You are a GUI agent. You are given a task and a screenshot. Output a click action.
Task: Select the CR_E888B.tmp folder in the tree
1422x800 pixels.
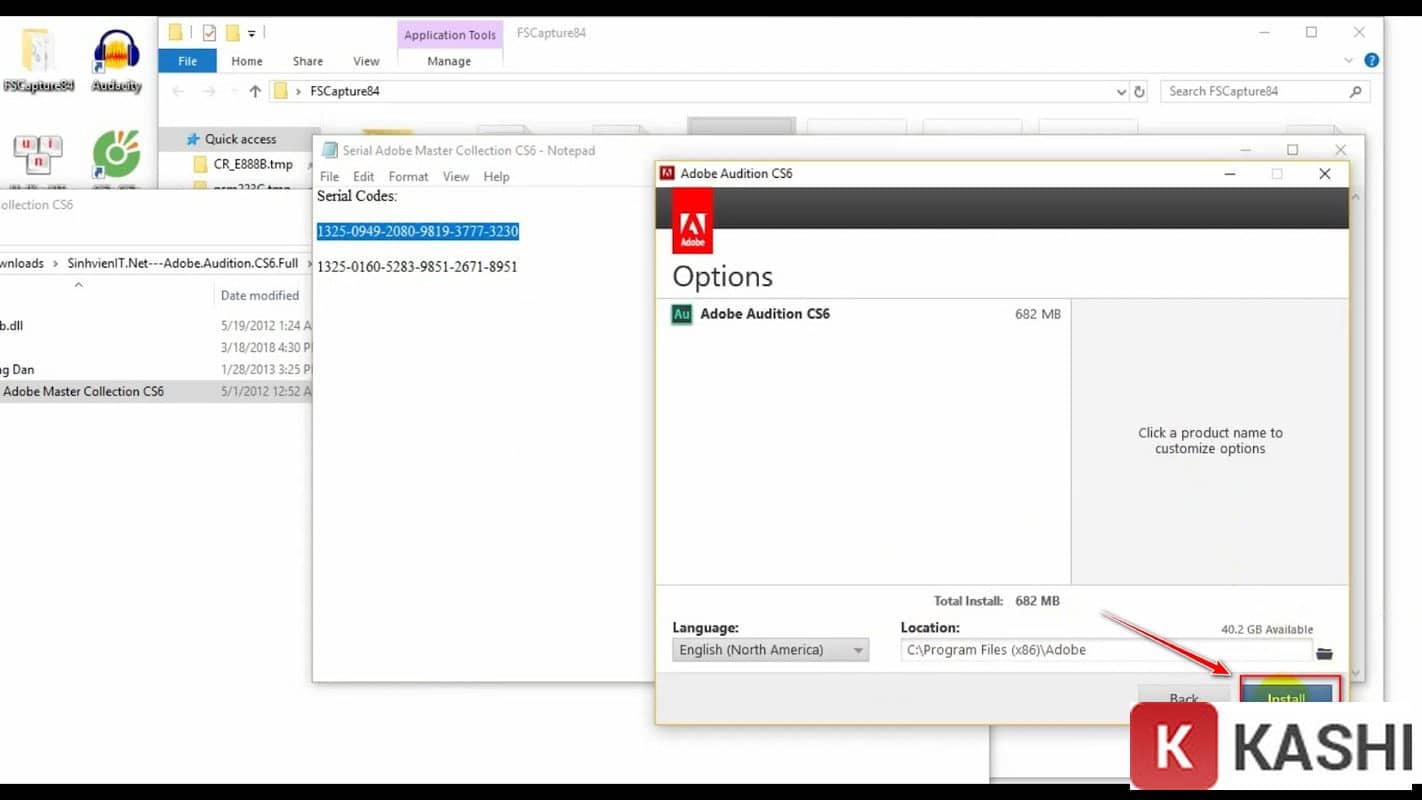tap(253, 164)
